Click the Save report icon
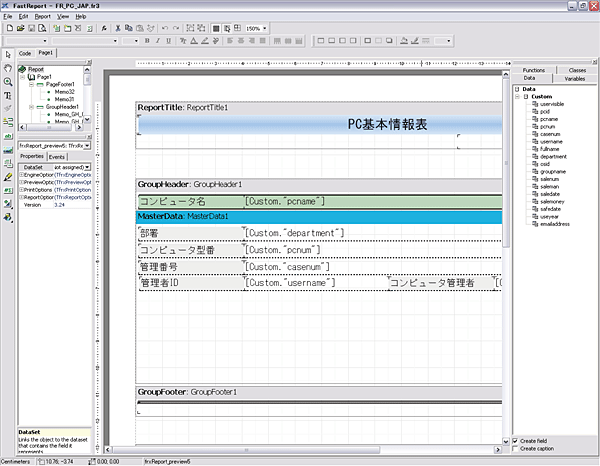Screen dimensions: 600x466 (x=32, y=28)
